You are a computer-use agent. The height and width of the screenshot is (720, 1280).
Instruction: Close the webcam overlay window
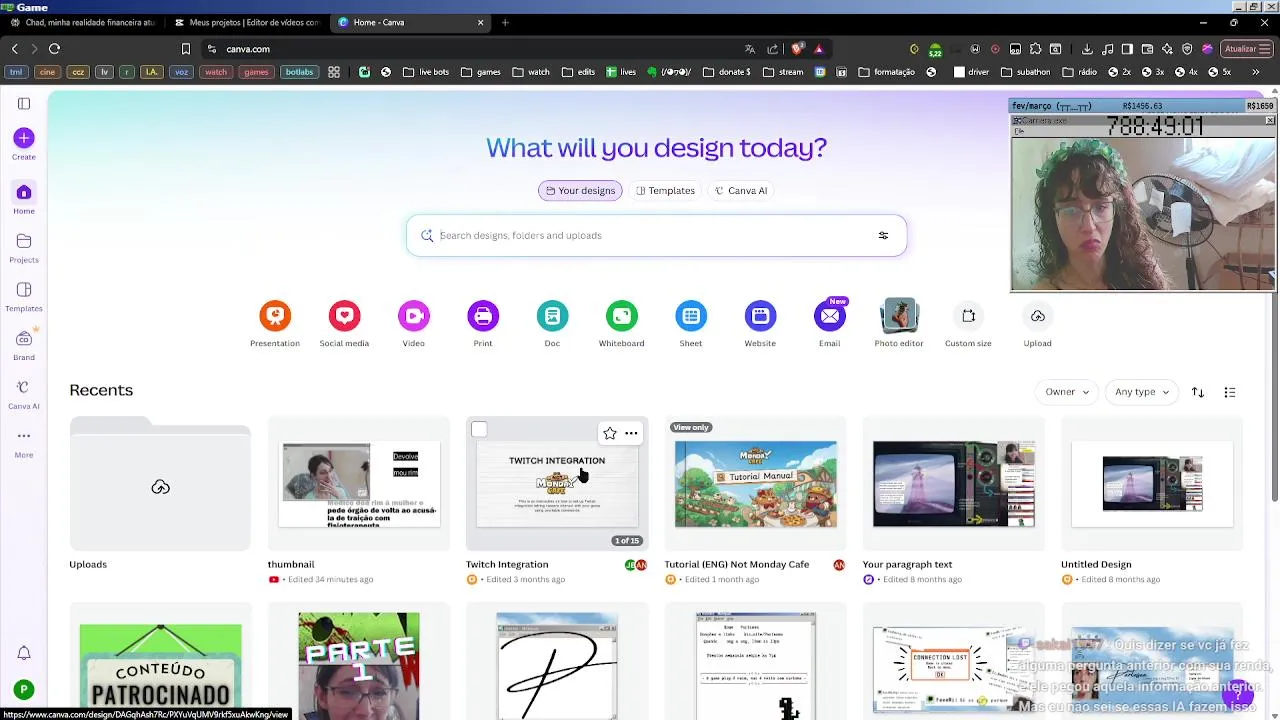1269,121
